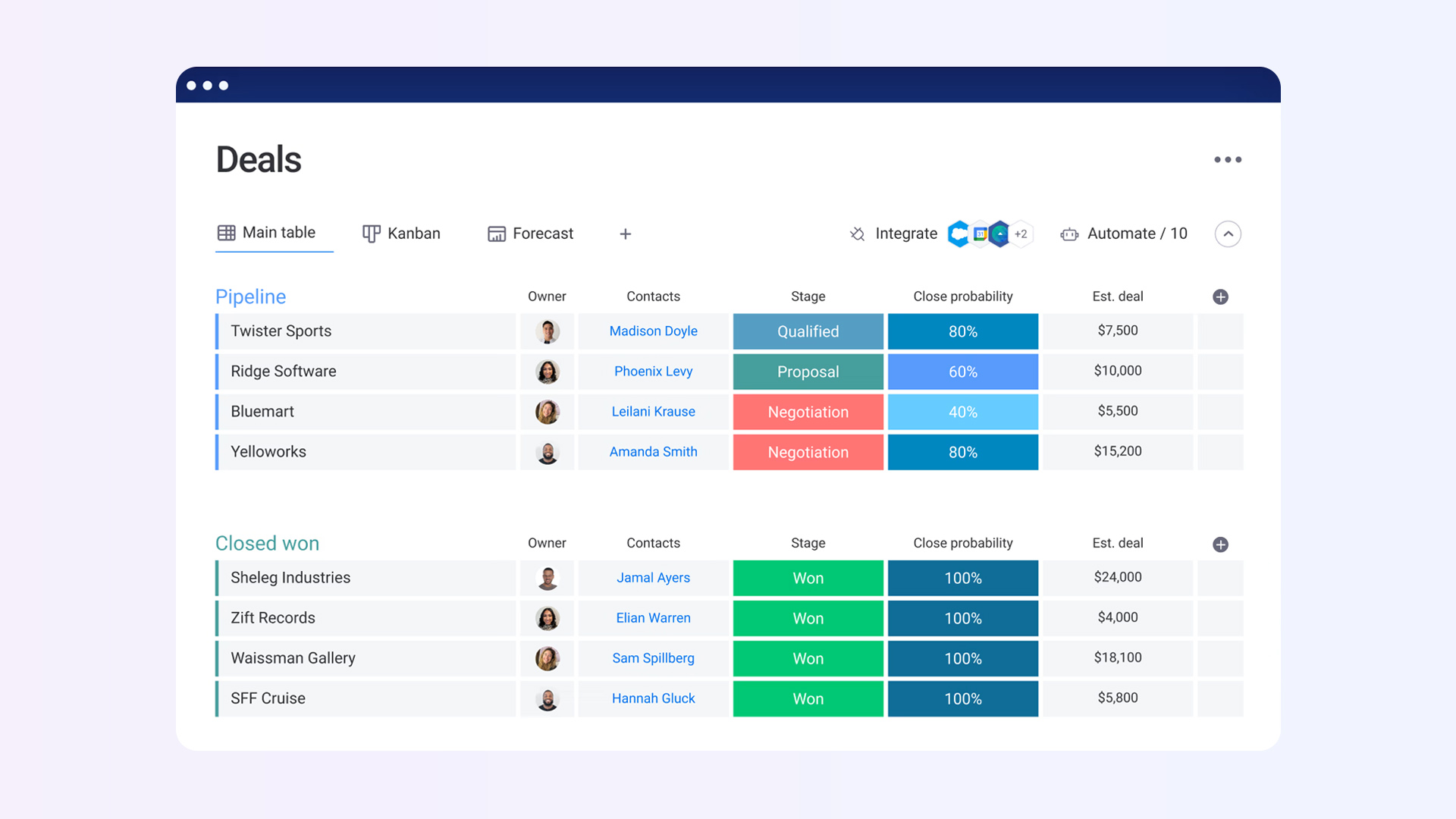Click the Salesforce integration icon

(959, 234)
